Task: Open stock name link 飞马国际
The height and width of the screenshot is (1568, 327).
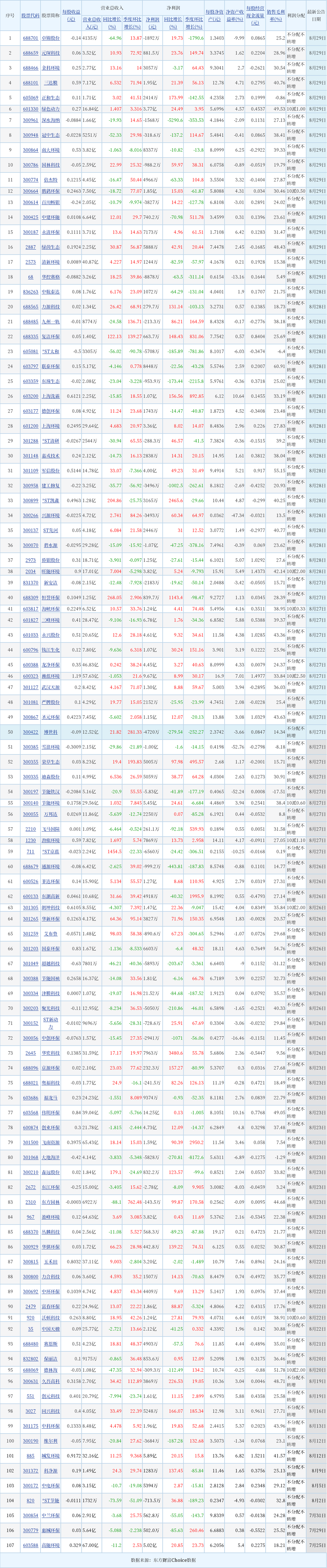Action: pos(51,829)
